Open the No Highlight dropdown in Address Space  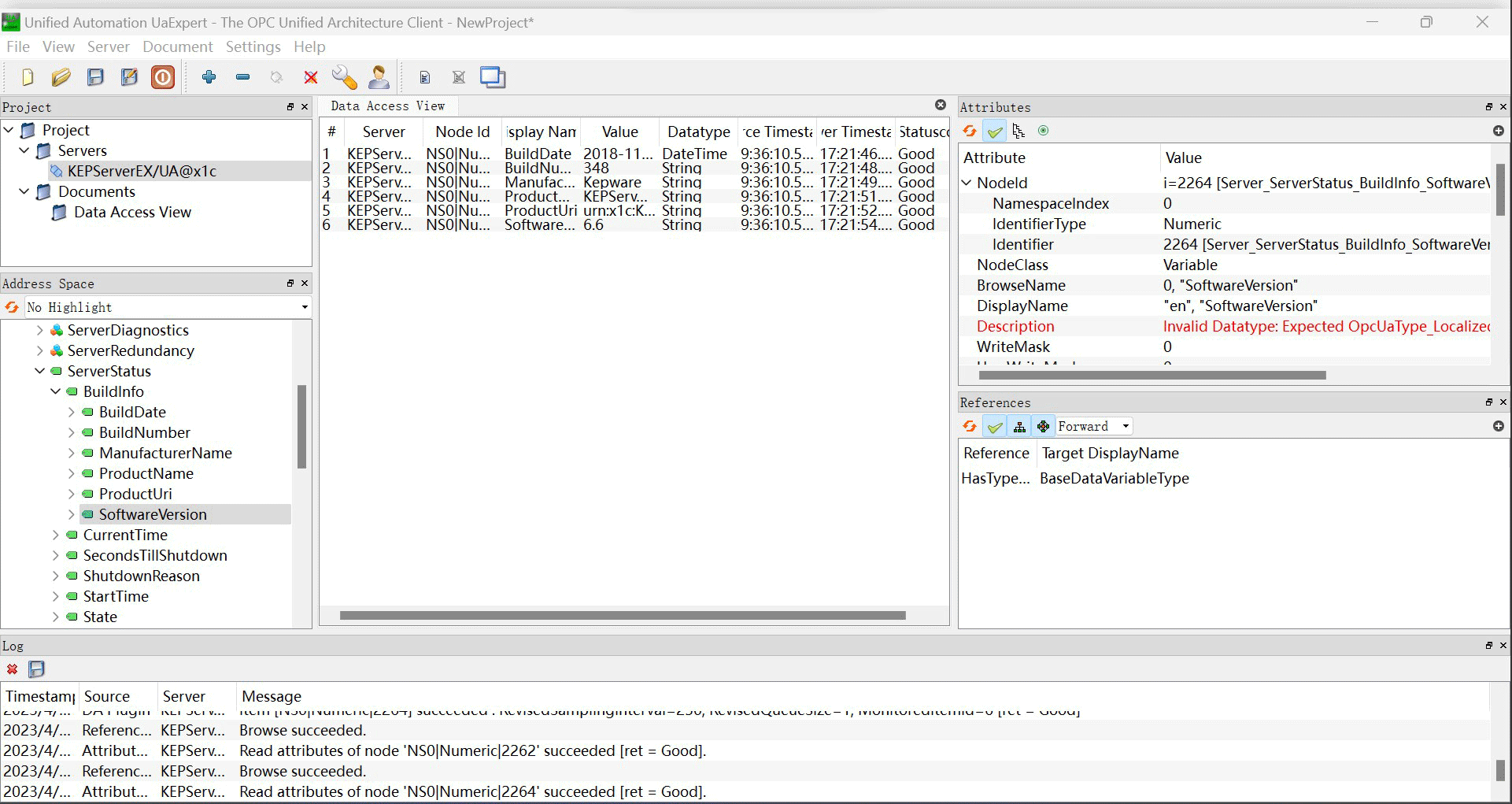coord(305,307)
